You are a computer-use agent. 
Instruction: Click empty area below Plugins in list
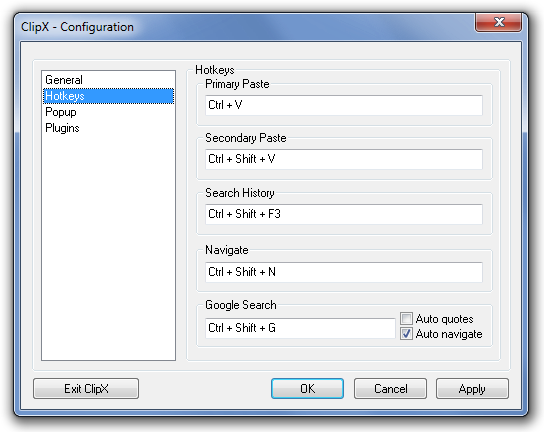coord(108,246)
